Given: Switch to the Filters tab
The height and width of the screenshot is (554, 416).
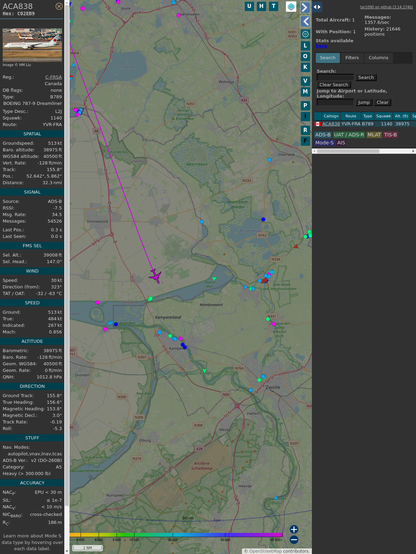Looking at the screenshot, I should (352, 58).
